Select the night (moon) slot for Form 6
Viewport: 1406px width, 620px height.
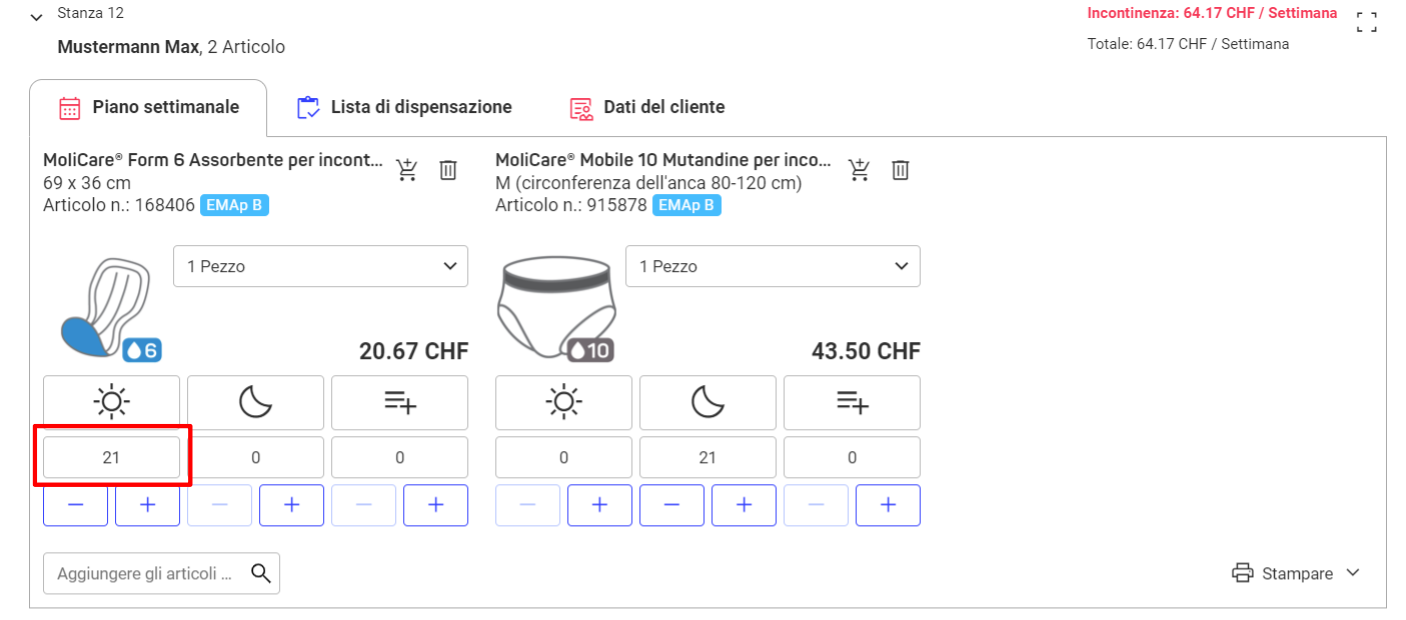[x=255, y=403]
